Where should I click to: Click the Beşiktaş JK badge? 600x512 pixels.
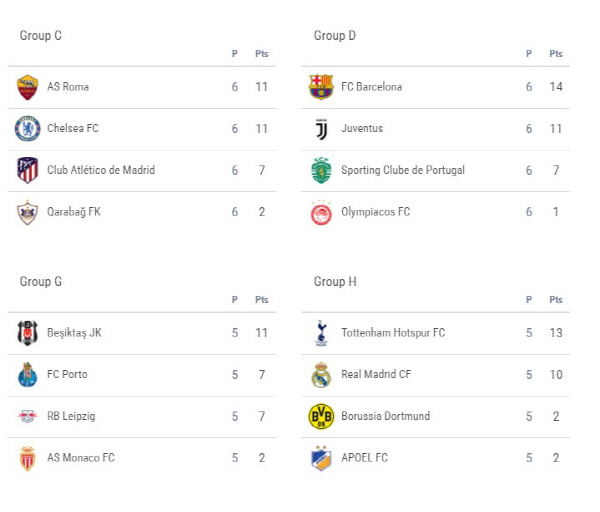tap(28, 333)
